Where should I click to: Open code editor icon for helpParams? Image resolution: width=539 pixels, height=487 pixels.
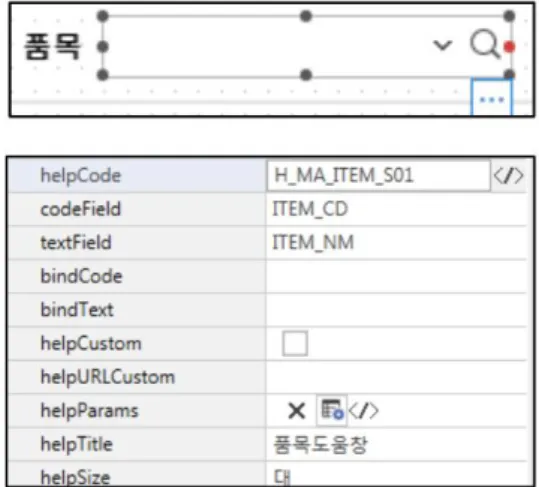coord(364,410)
